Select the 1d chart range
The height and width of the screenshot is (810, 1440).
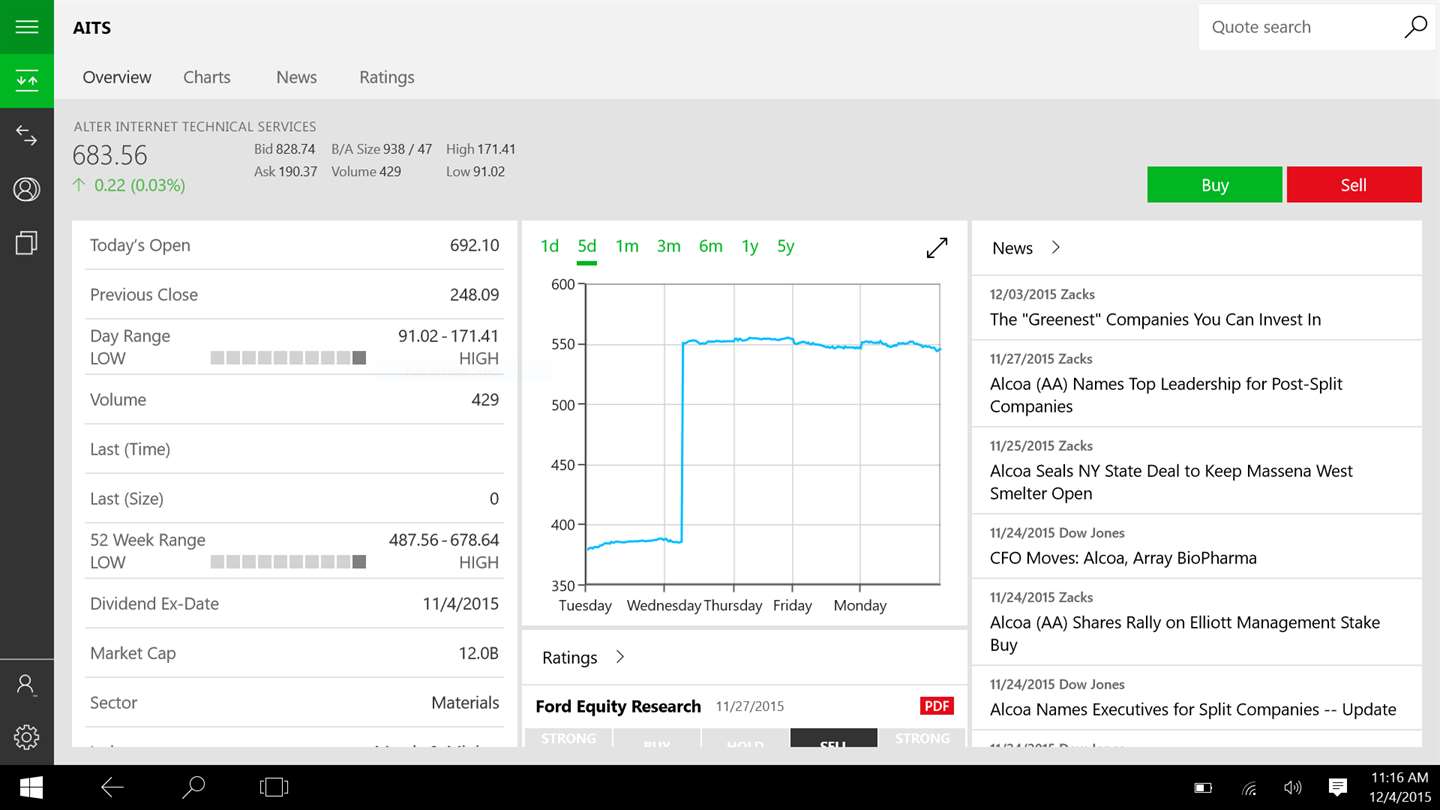coord(549,246)
